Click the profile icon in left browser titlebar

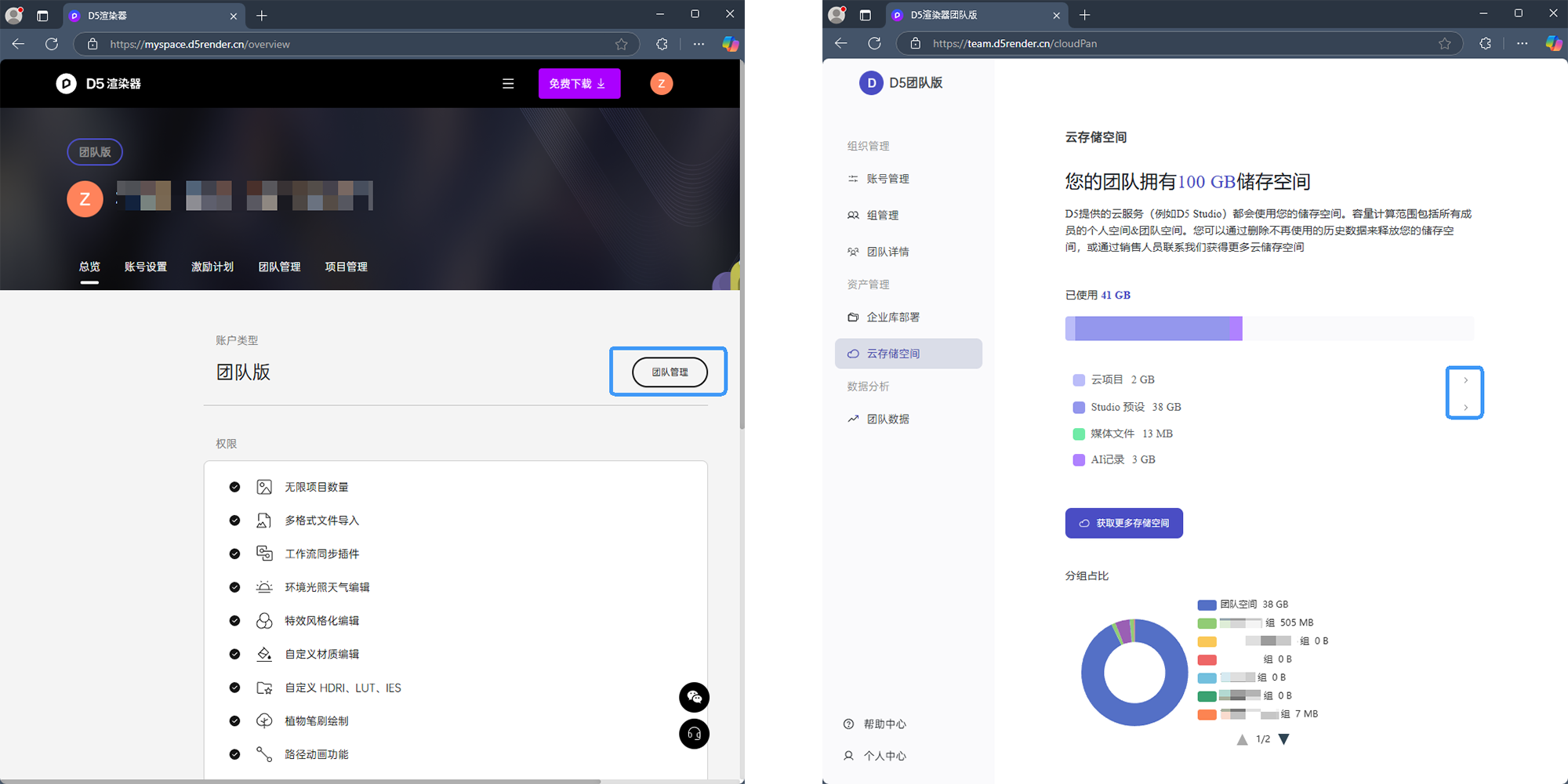(x=14, y=15)
